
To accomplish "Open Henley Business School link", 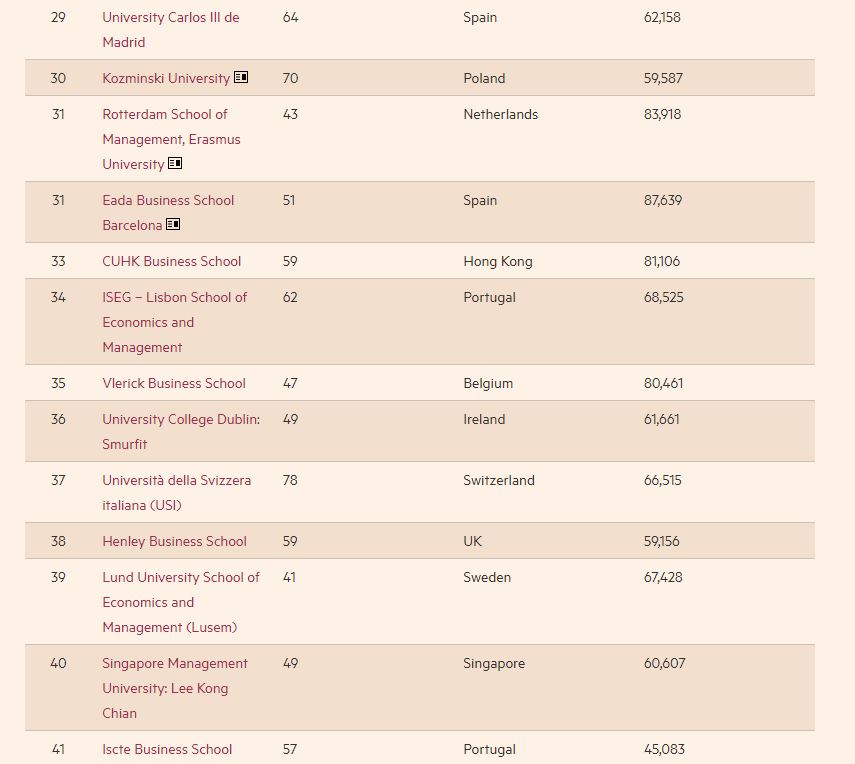I will 174,542.
